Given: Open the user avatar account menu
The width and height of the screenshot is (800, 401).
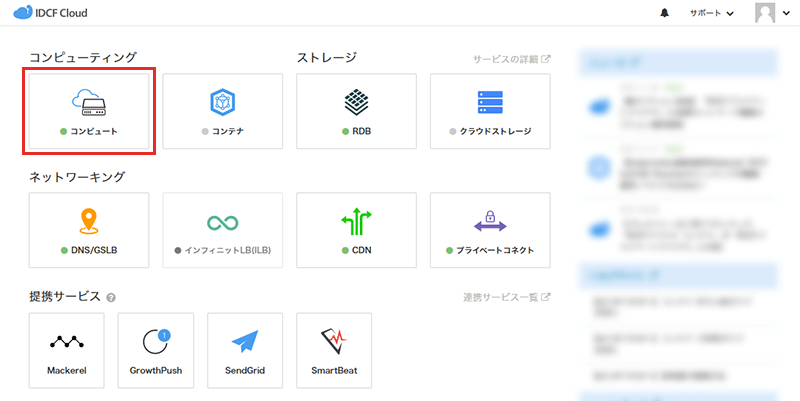Looking at the screenshot, I should (771, 13).
